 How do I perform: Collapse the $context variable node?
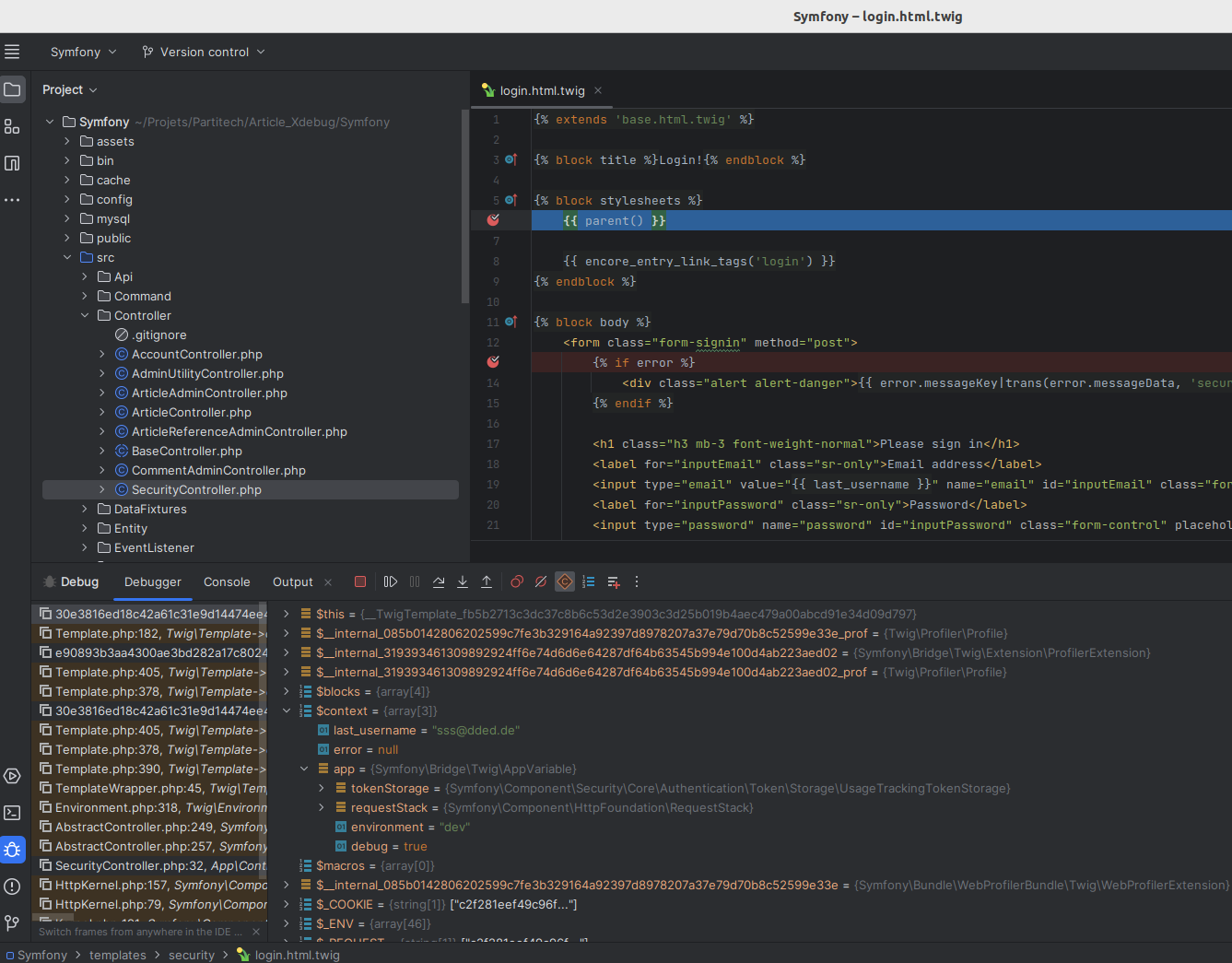(x=287, y=711)
